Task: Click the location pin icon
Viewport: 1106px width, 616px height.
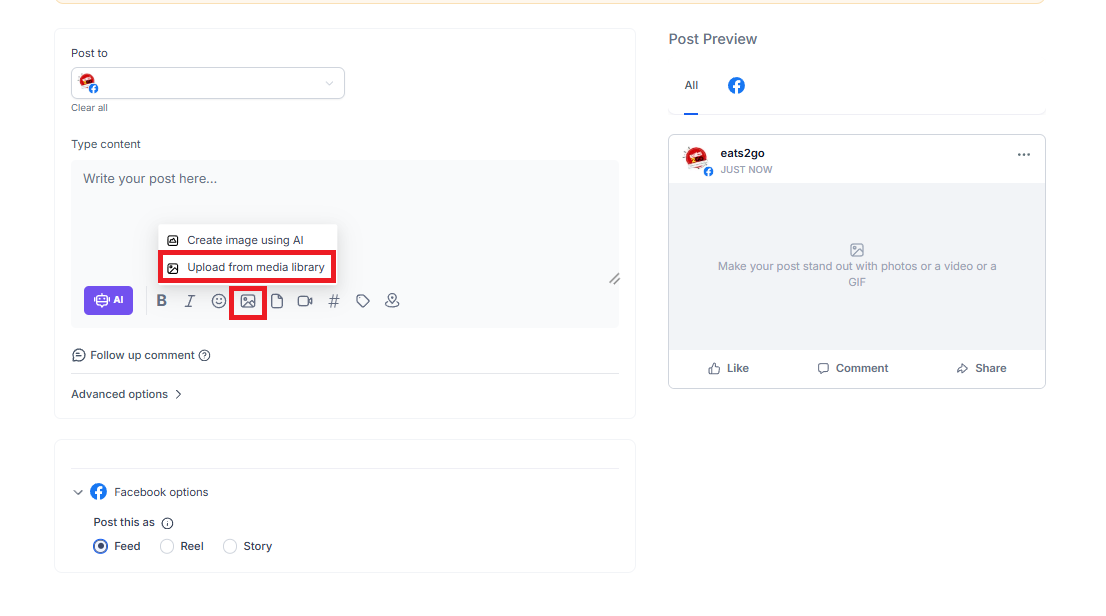Action: point(392,301)
